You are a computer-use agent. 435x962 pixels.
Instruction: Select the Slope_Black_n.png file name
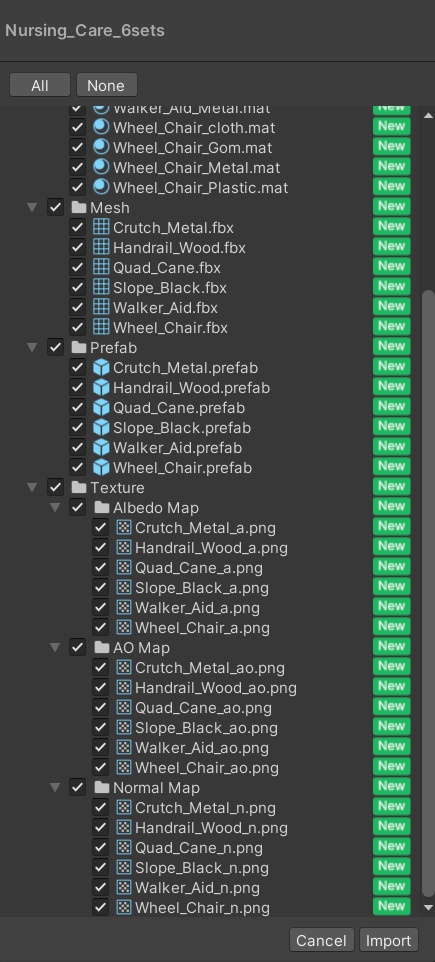pyautogui.click(x=202, y=868)
